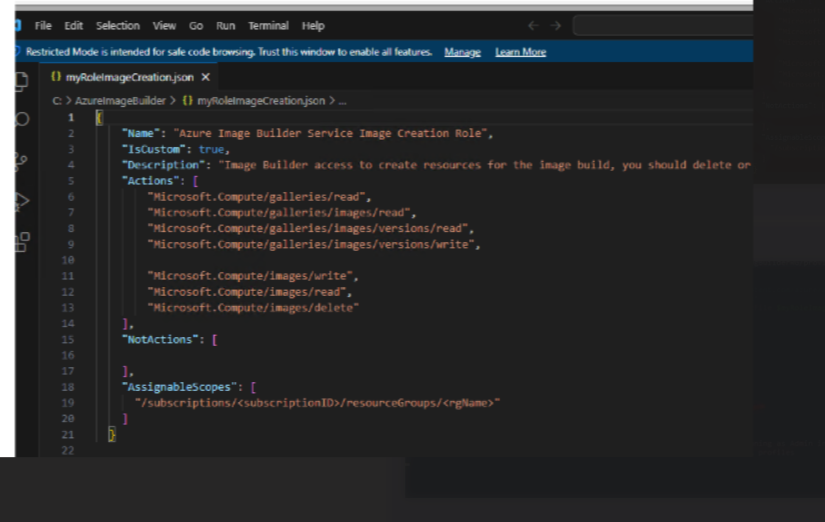The height and width of the screenshot is (522, 825).
Task: Open the Source Control view
Action: [21, 161]
